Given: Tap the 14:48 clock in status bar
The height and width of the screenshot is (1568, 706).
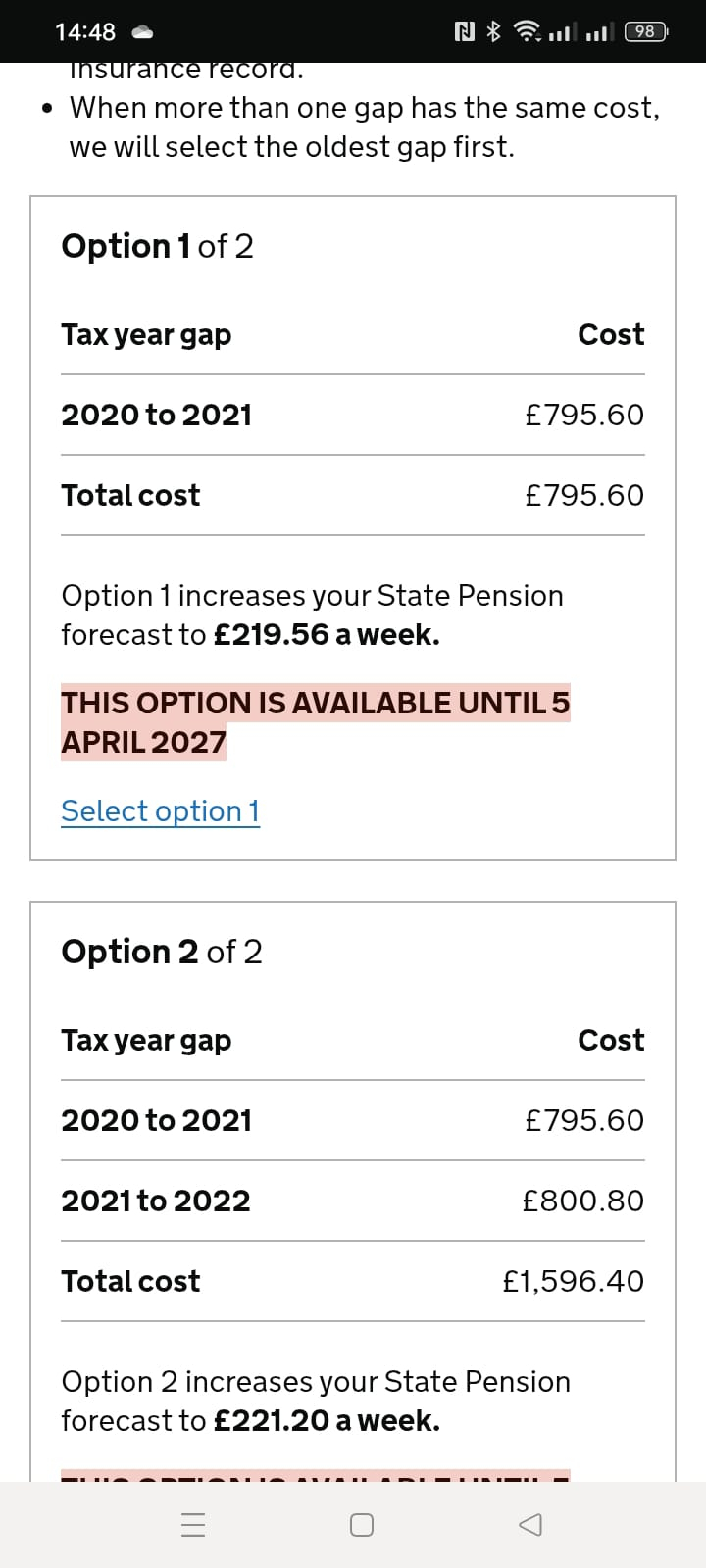Looking at the screenshot, I should (x=85, y=31).
